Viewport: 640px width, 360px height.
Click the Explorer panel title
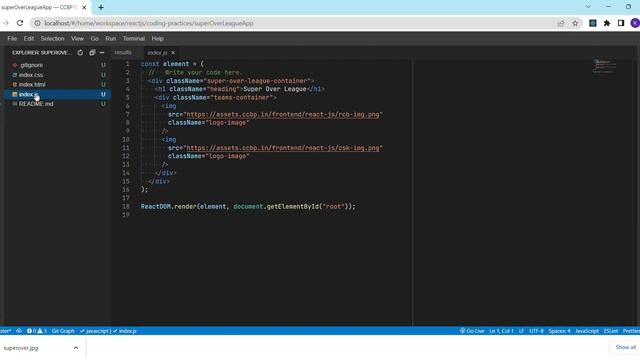(42, 53)
